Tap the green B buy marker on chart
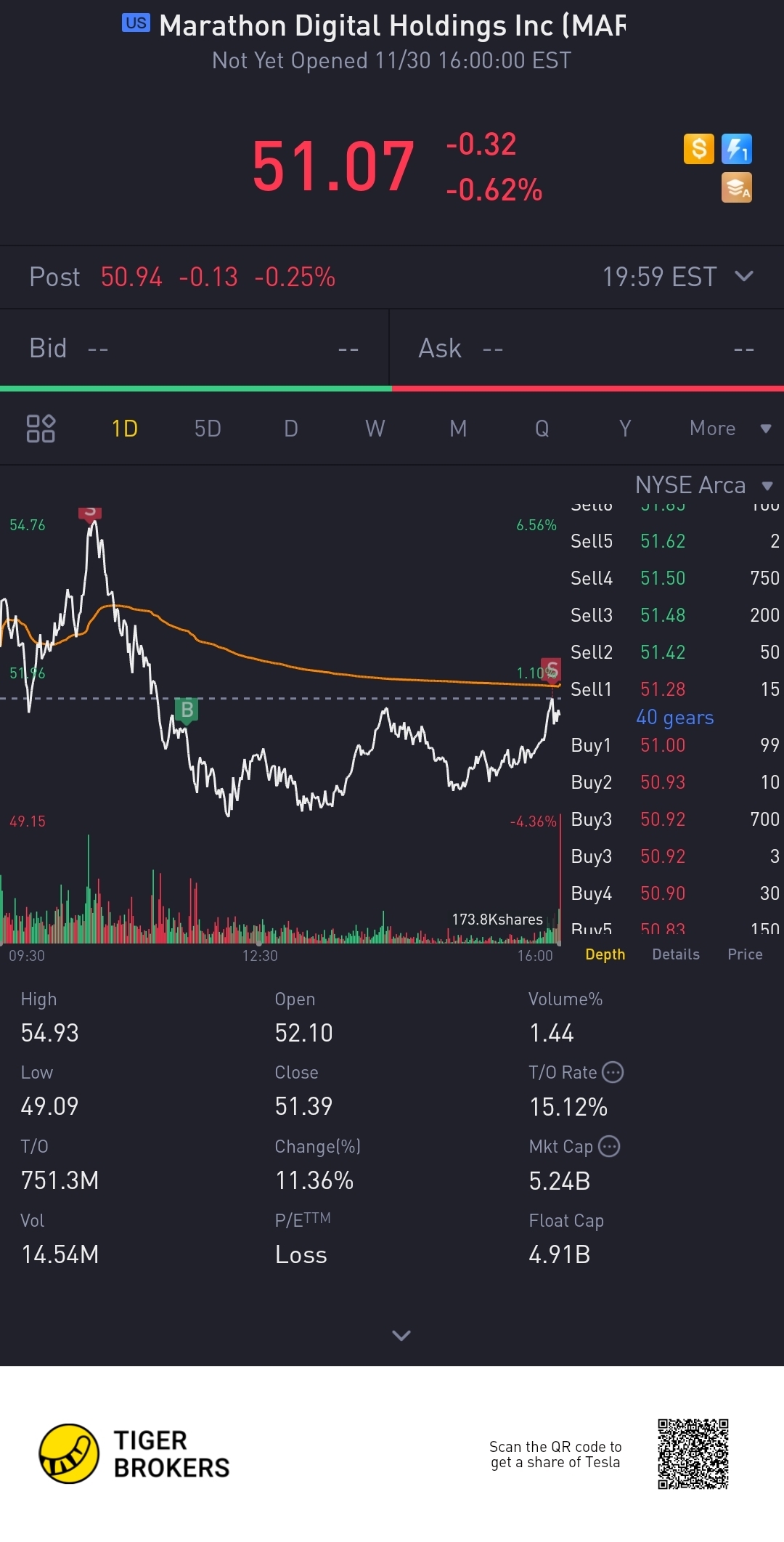Screen dimensions: 784x1542 (187, 710)
